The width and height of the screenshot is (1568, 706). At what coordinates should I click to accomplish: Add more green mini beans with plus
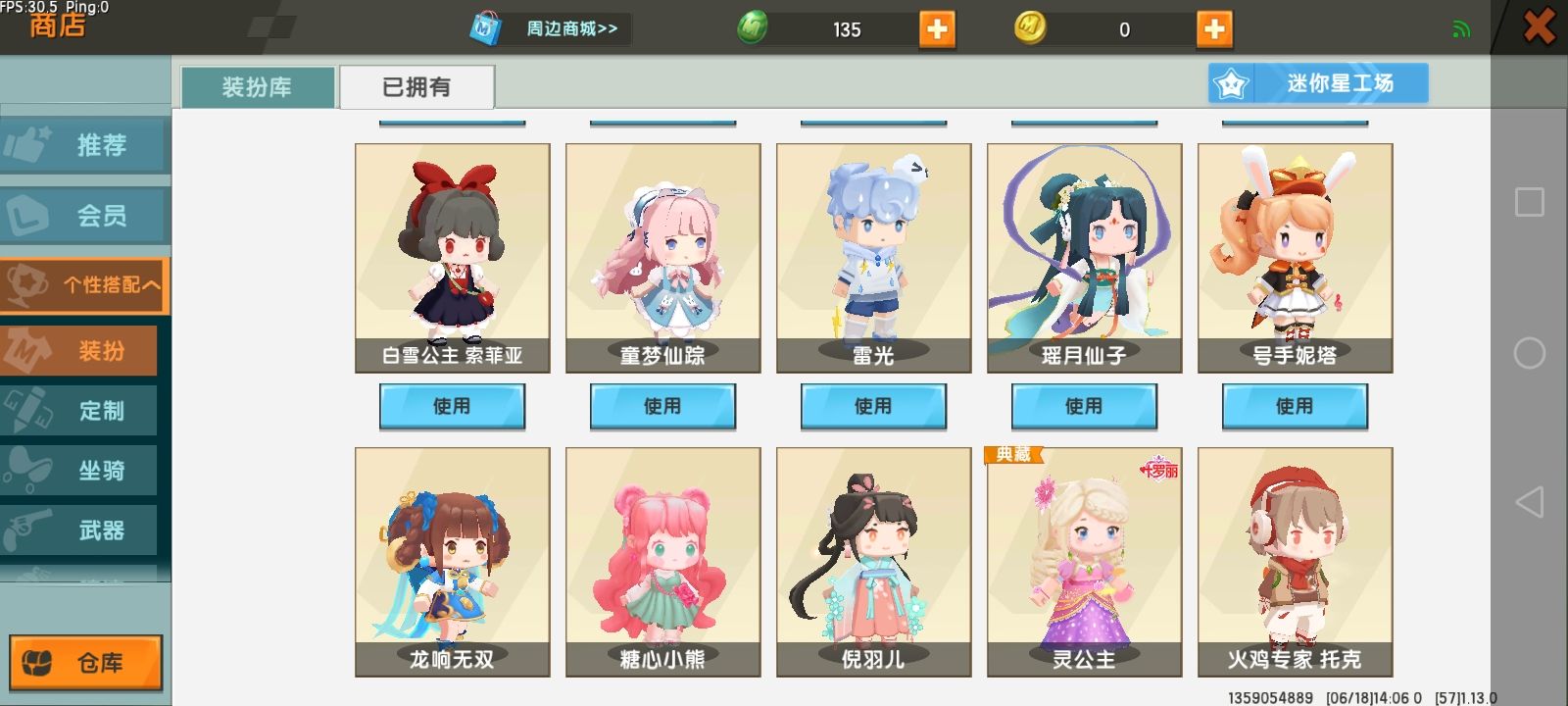pos(937,29)
